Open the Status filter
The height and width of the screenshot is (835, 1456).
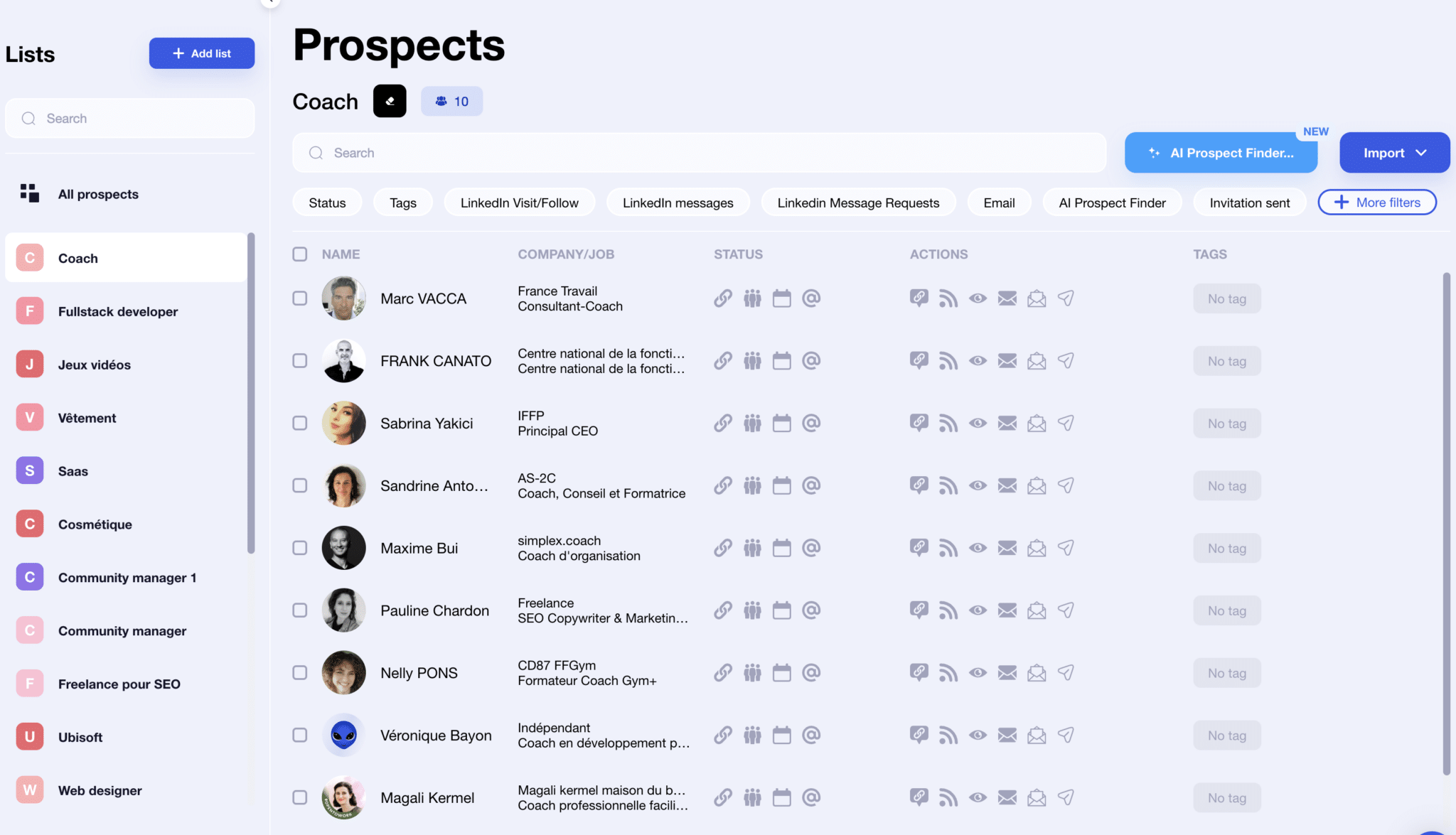(x=327, y=202)
